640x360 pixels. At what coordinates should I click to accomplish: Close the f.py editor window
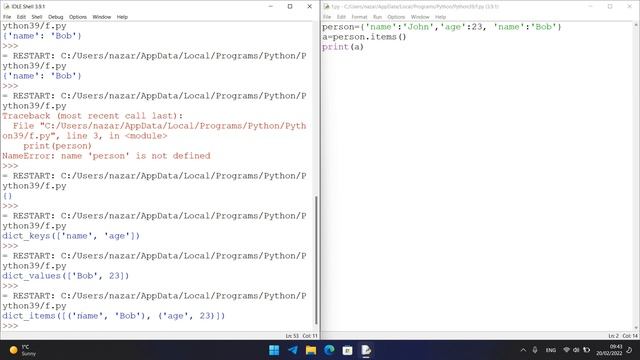[629, 6]
